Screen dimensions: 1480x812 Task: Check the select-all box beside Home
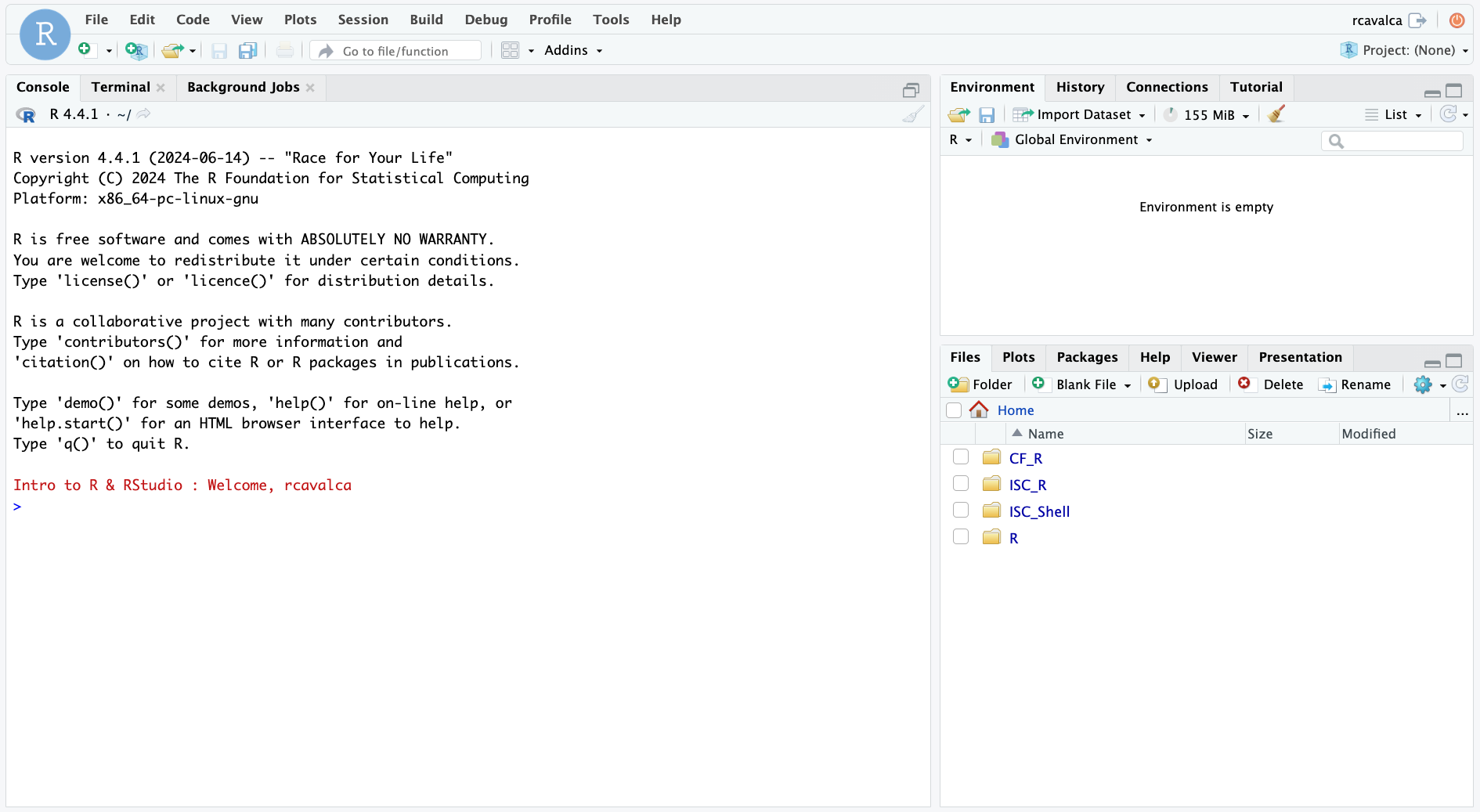click(954, 410)
